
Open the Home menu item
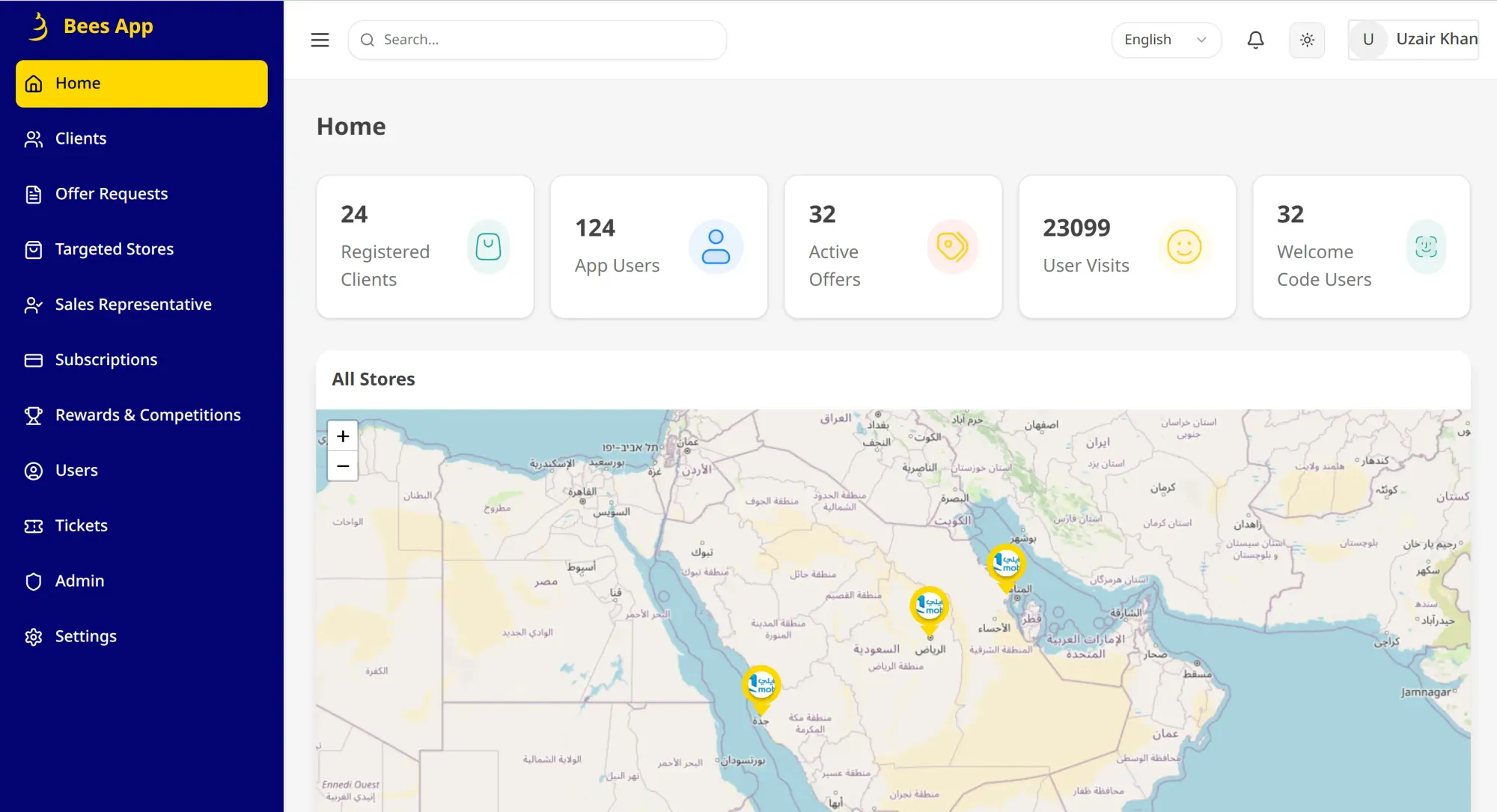point(141,84)
